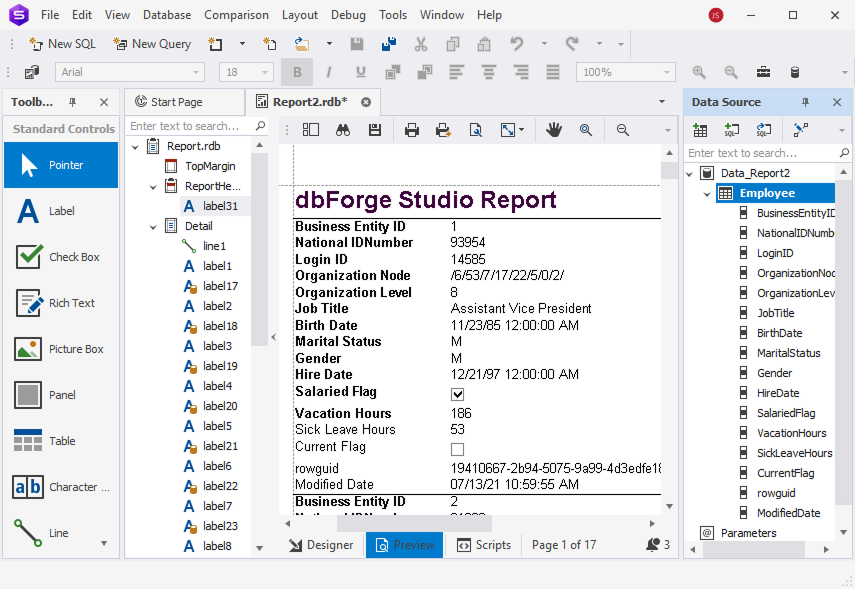The image size is (855, 589).
Task: Collapse the Employee node in Data Source
Action: point(707,192)
